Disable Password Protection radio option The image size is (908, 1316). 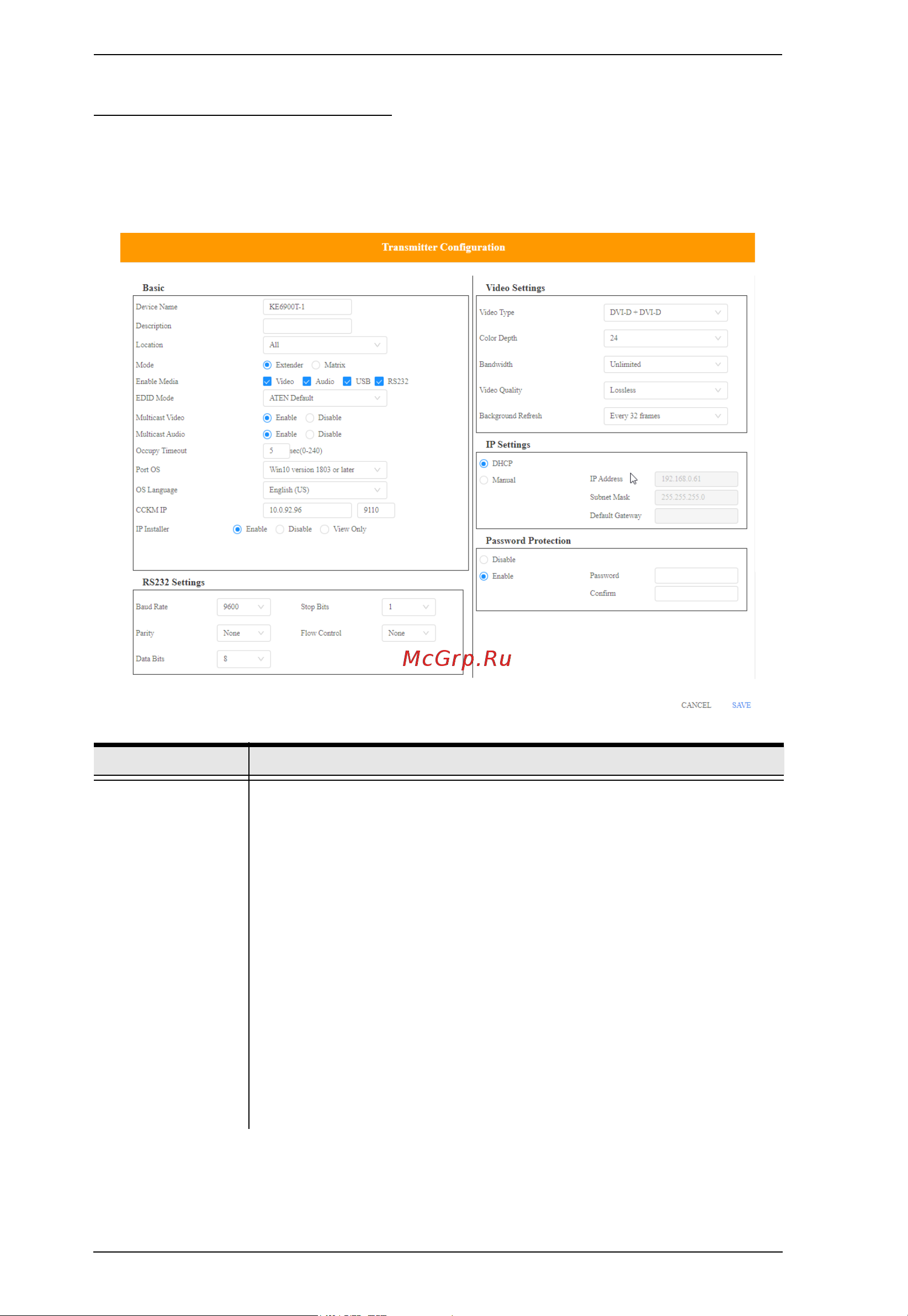pyautogui.click(x=484, y=560)
